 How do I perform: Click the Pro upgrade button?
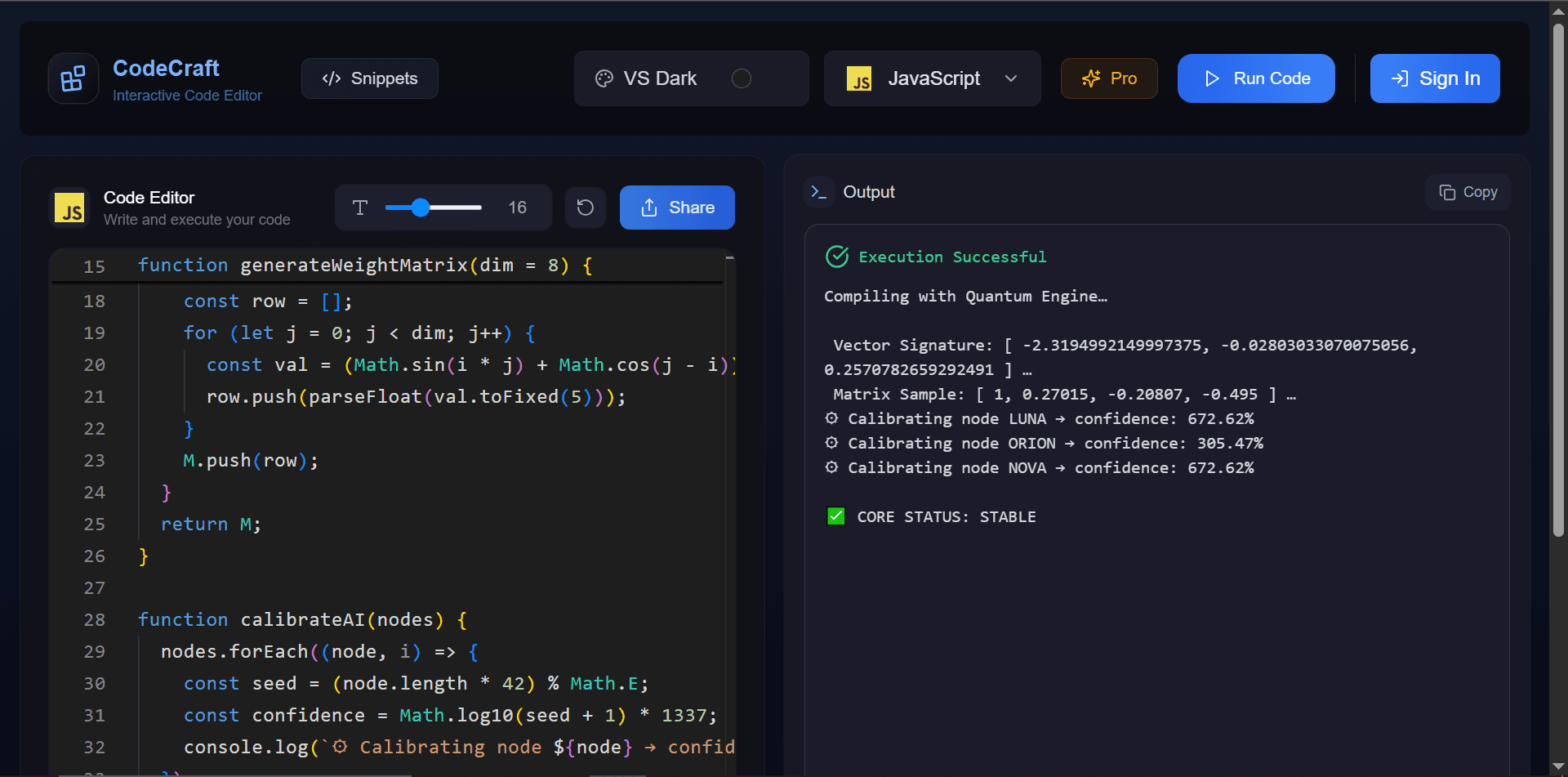1109,78
